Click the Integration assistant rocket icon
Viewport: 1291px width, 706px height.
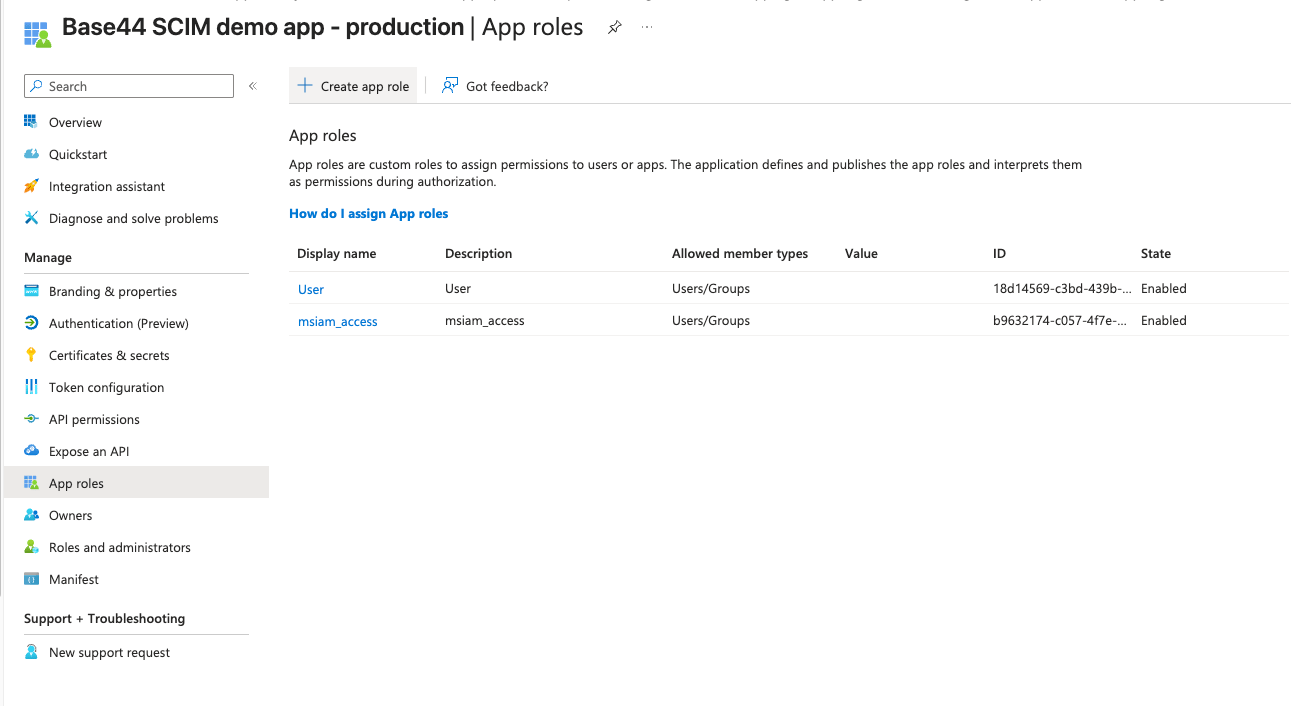[31, 186]
